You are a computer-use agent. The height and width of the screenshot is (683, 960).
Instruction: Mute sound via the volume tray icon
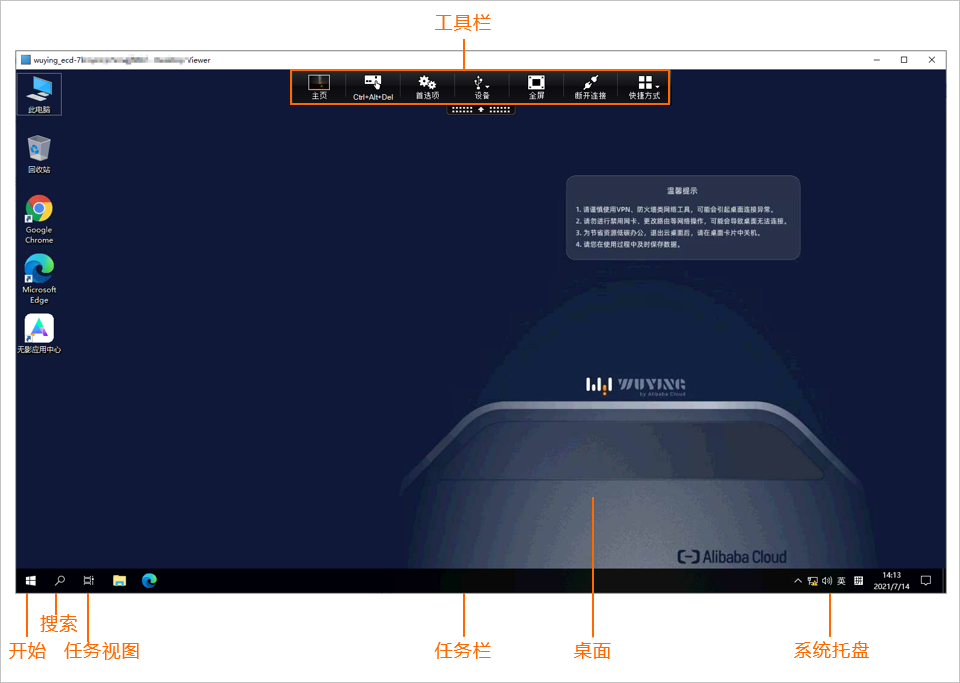point(827,580)
